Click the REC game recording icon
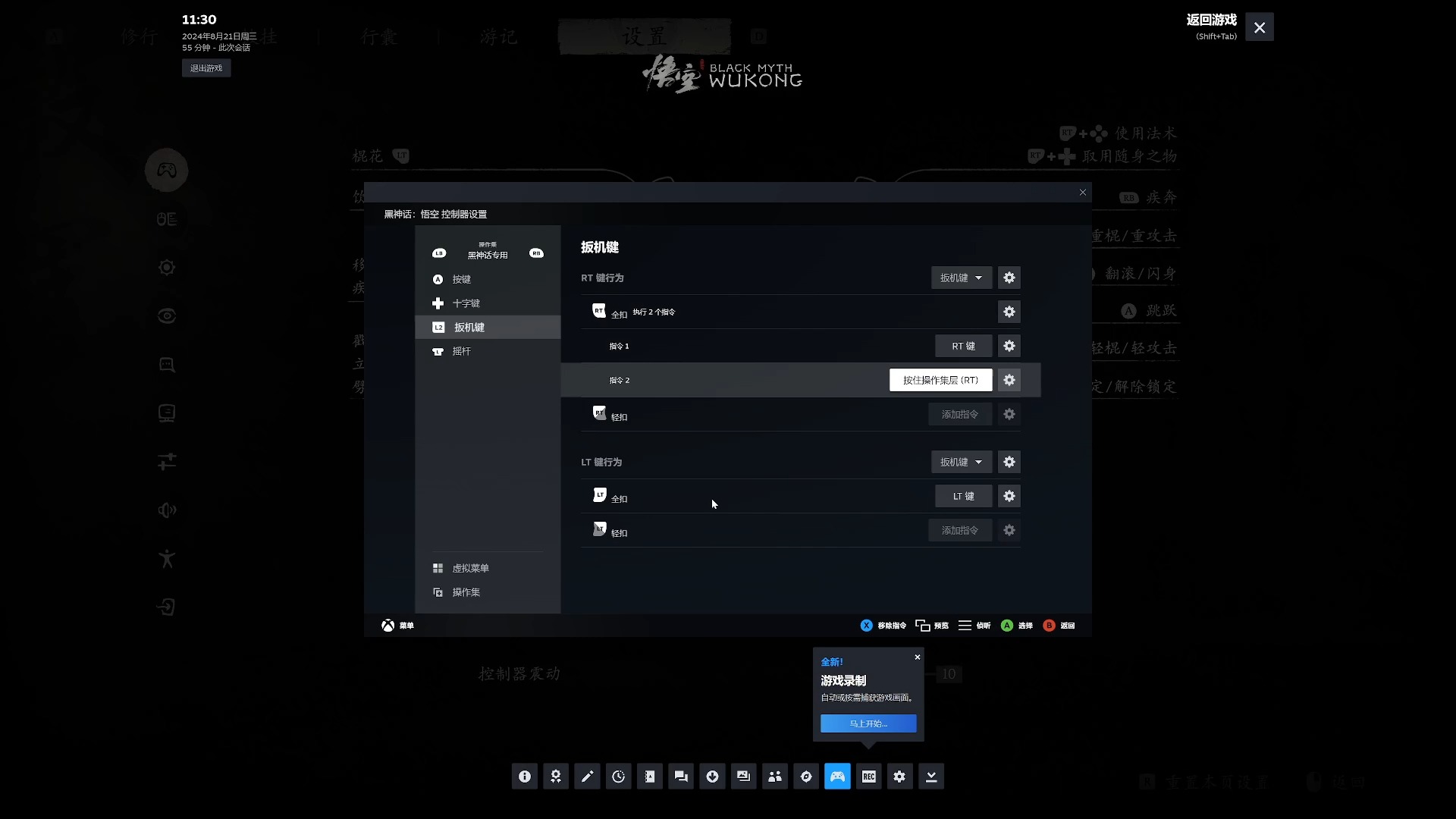 [x=868, y=777]
